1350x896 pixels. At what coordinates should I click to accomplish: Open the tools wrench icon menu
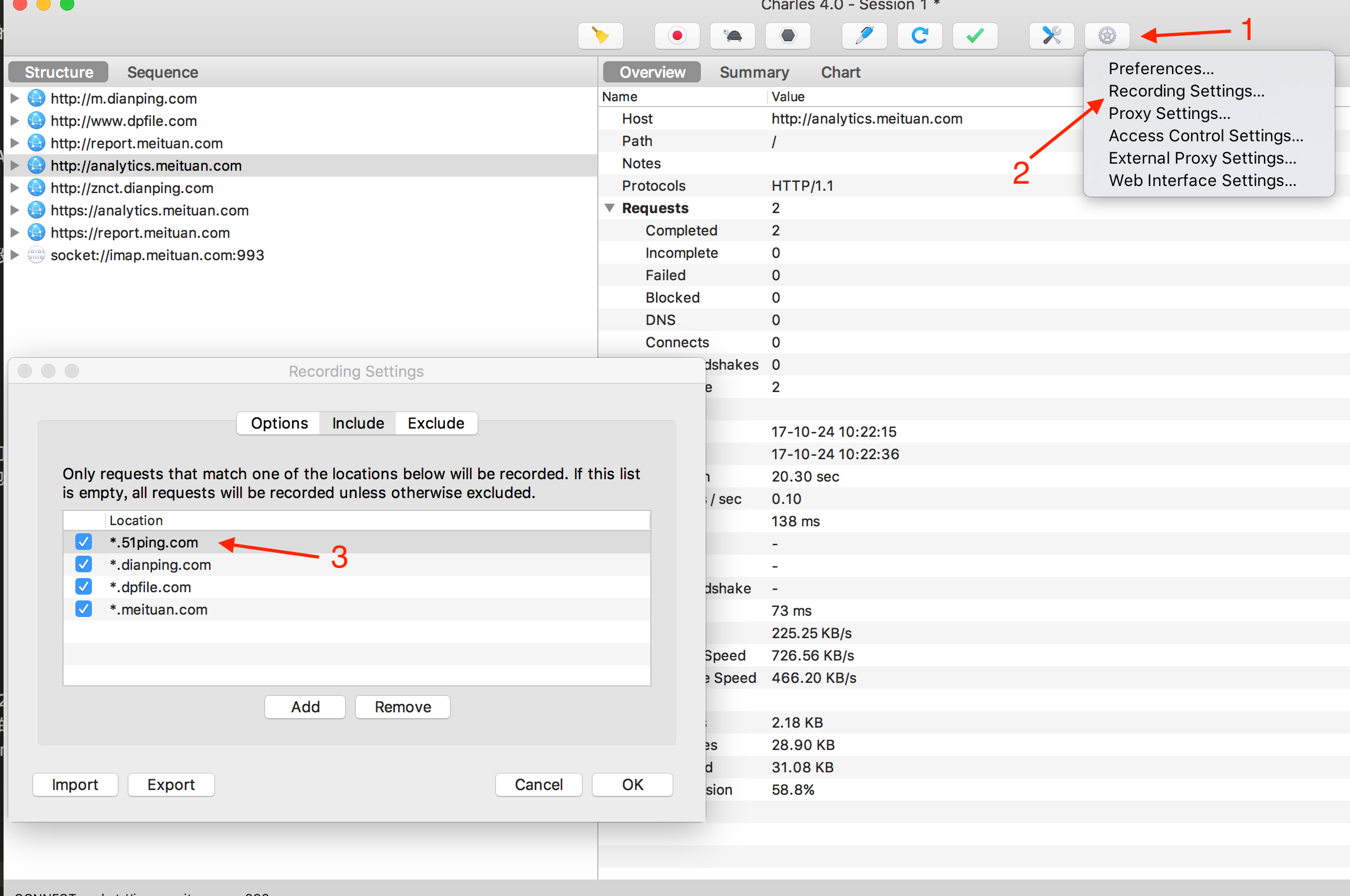[1051, 36]
